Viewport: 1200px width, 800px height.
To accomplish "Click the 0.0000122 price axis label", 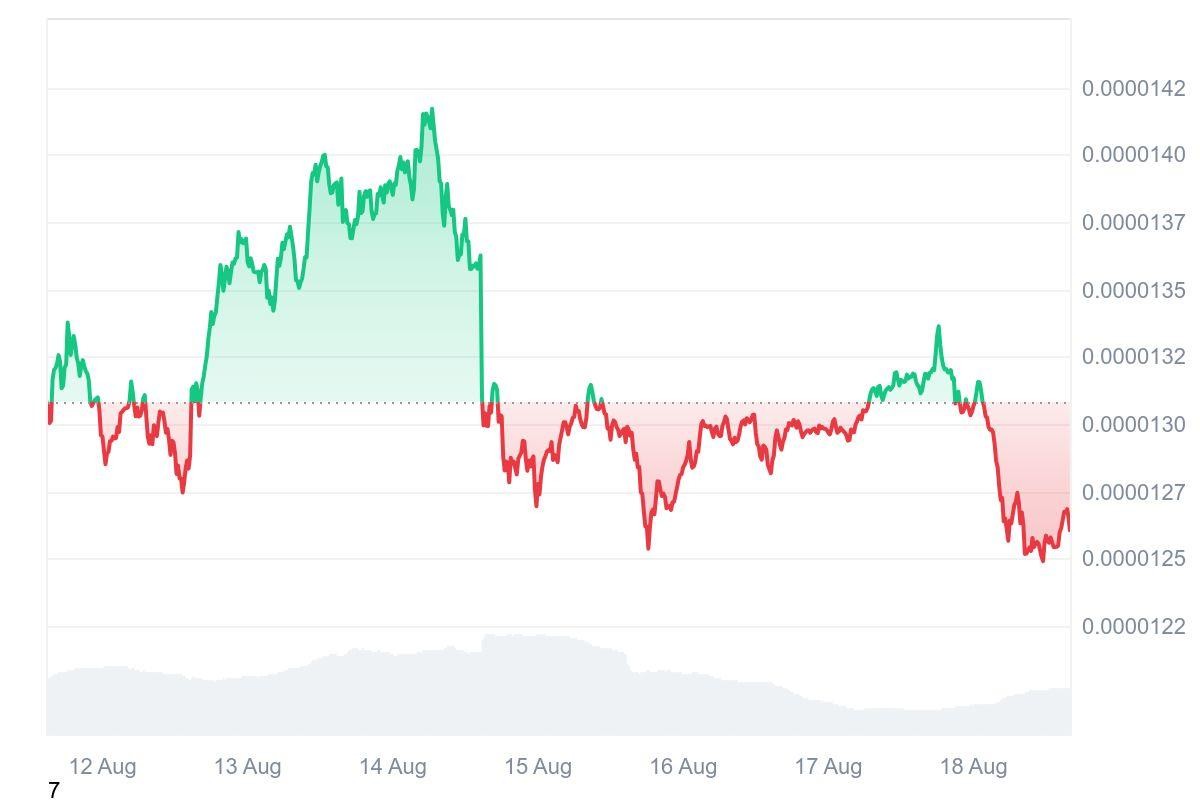I will tap(1133, 627).
